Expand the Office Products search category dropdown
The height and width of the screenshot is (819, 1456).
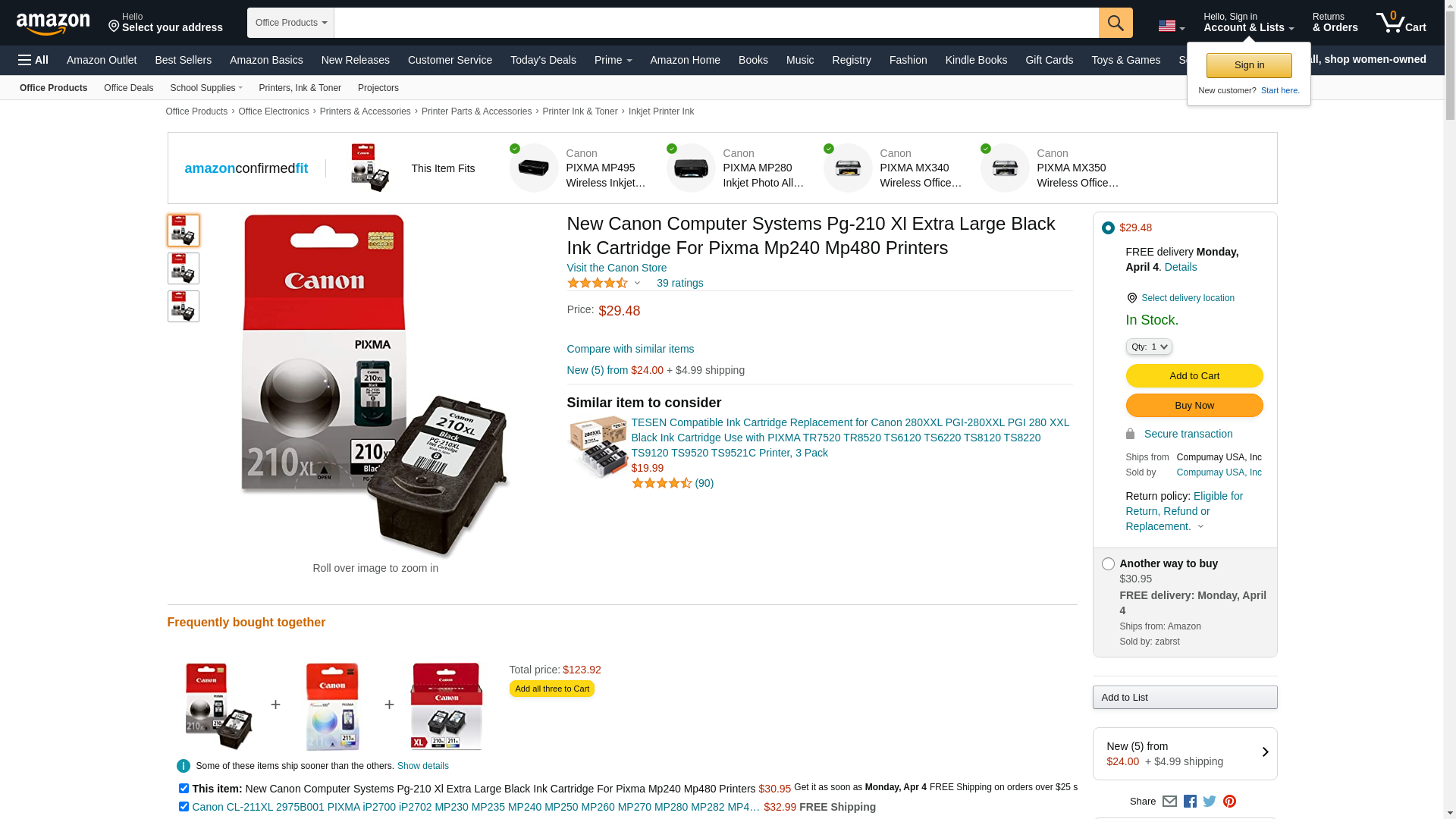tap(290, 23)
